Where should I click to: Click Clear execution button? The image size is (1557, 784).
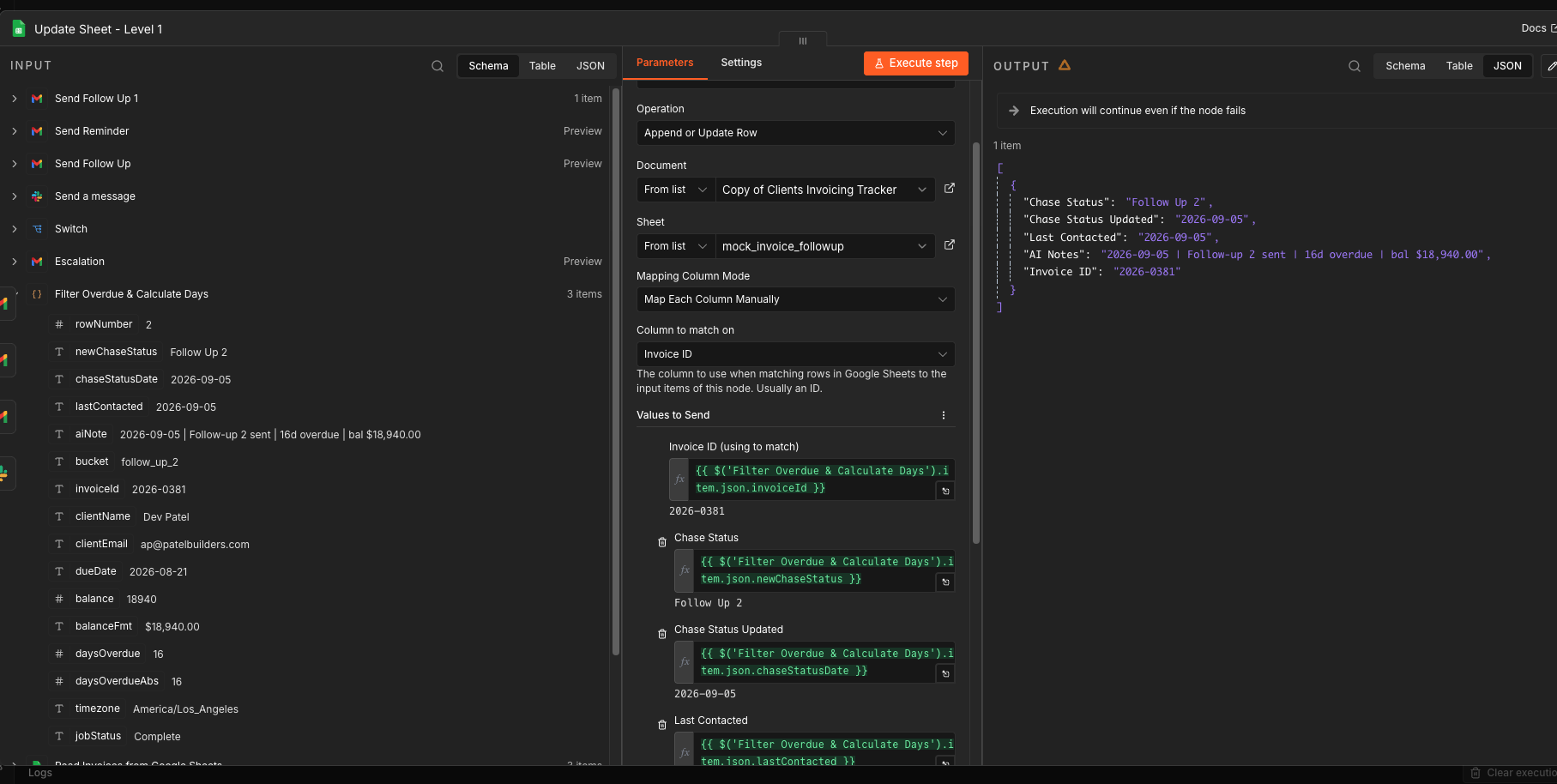click(x=1514, y=773)
